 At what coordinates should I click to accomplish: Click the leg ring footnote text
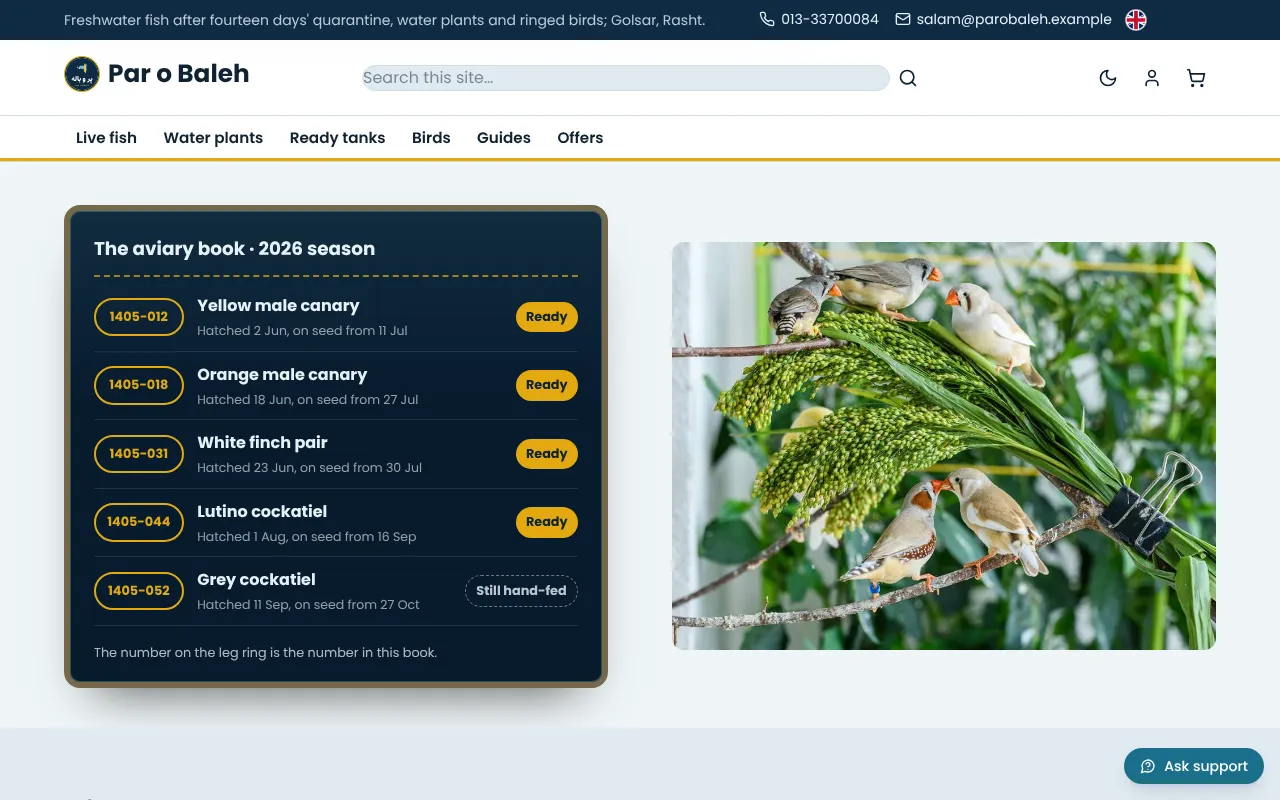pyautogui.click(x=265, y=653)
